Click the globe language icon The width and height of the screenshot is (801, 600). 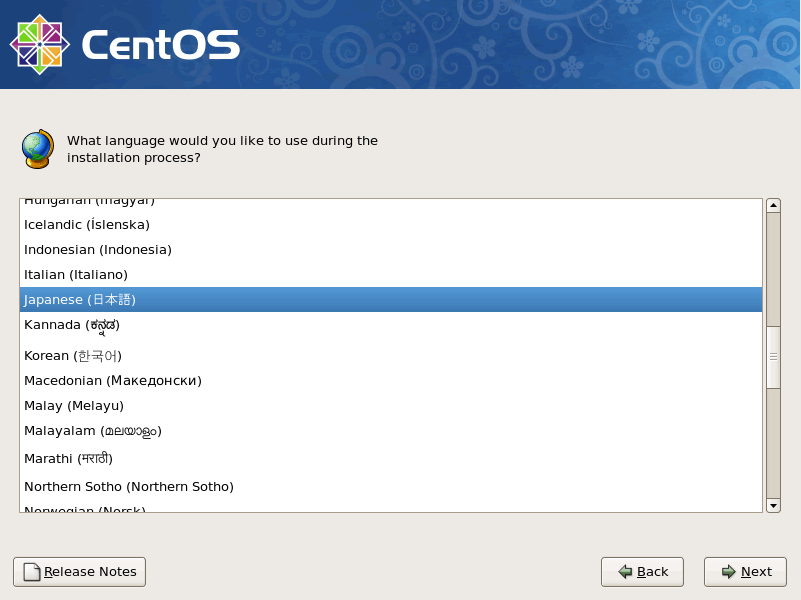point(38,149)
